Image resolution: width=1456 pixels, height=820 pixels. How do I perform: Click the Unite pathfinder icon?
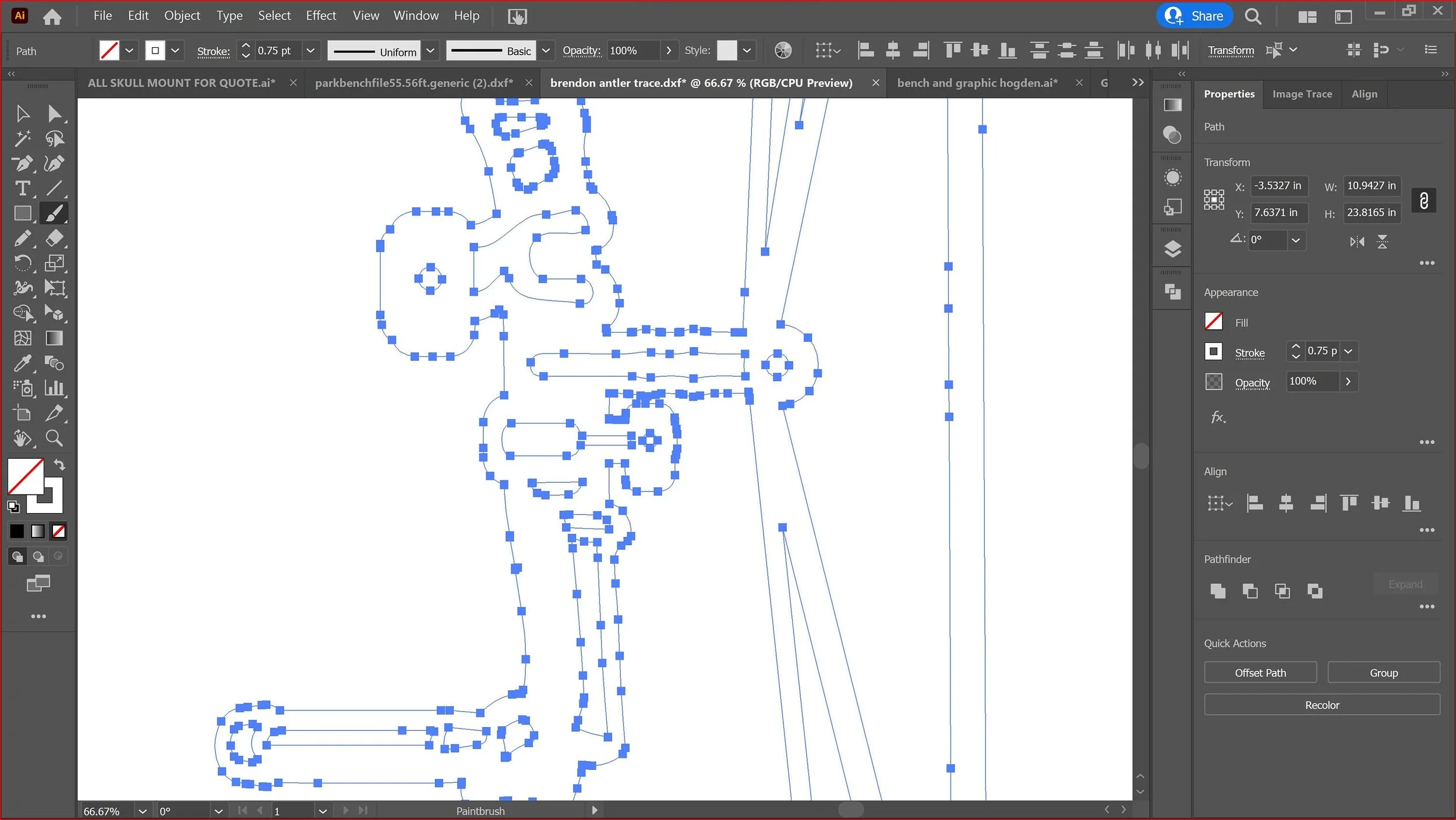pyautogui.click(x=1218, y=591)
